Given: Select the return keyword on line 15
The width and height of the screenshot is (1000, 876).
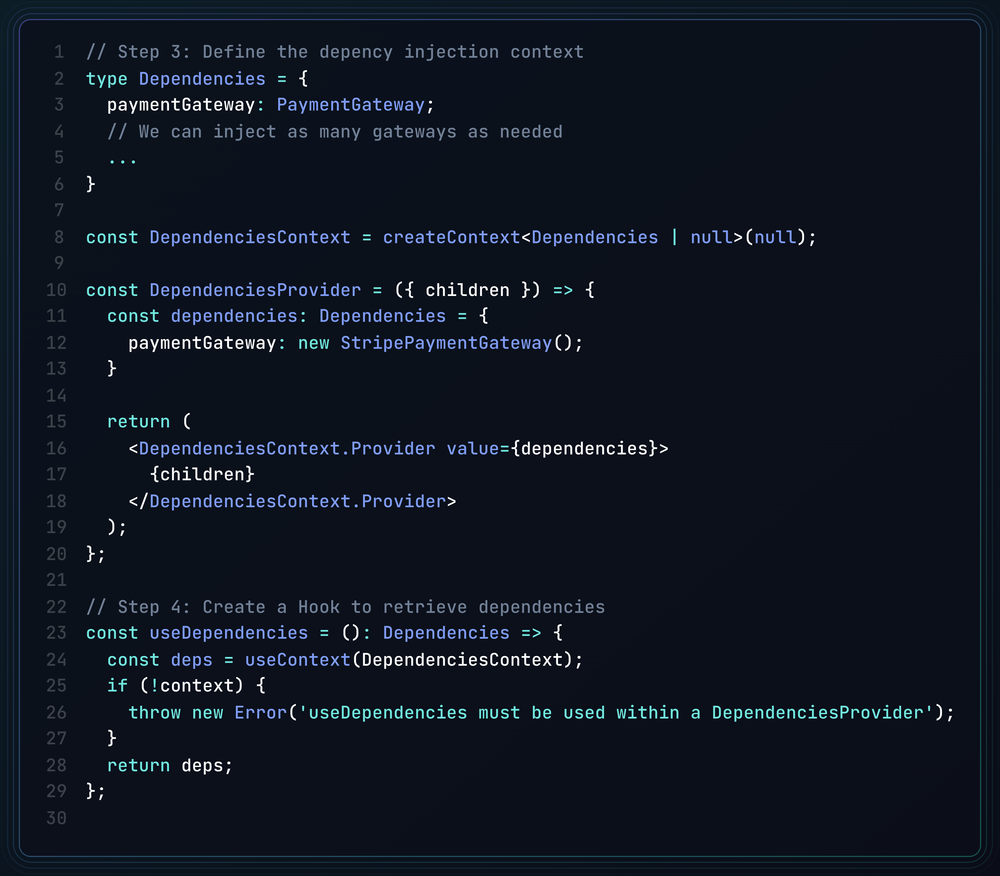Looking at the screenshot, I should coord(138,421).
